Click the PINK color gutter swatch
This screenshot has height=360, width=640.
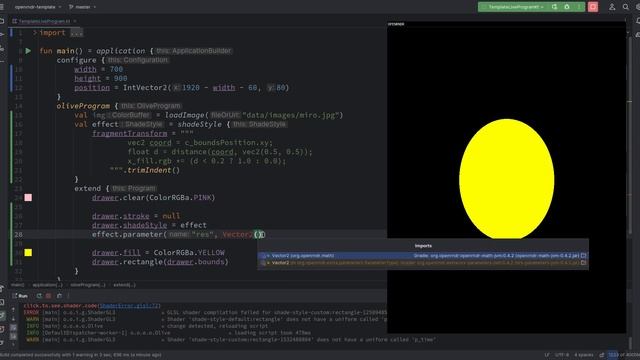click(28, 198)
